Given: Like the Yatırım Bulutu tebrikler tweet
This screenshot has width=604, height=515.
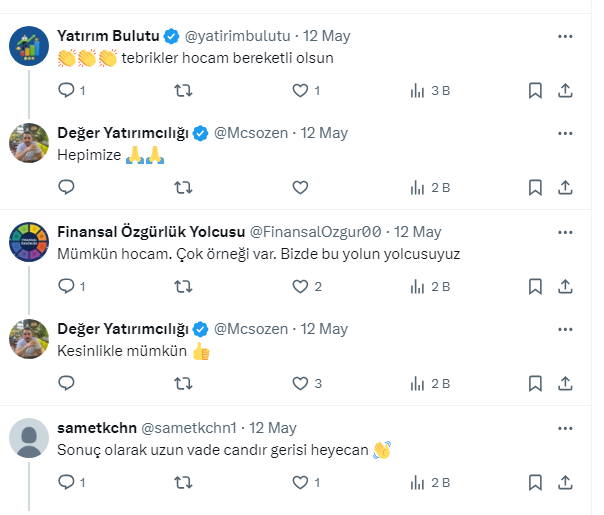Looking at the screenshot, I should click(300, 91).
